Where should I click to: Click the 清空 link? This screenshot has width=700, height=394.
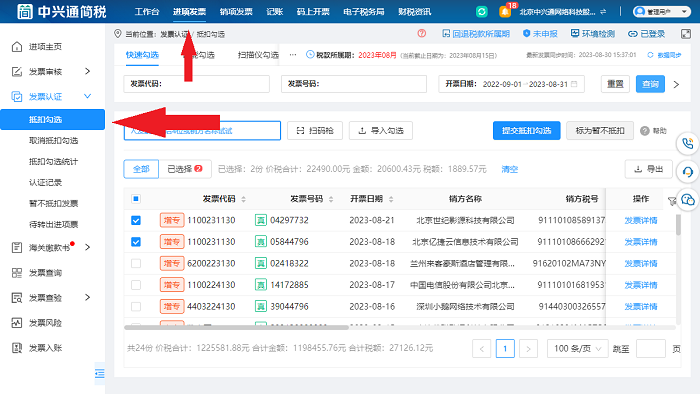tap(509, 169)
